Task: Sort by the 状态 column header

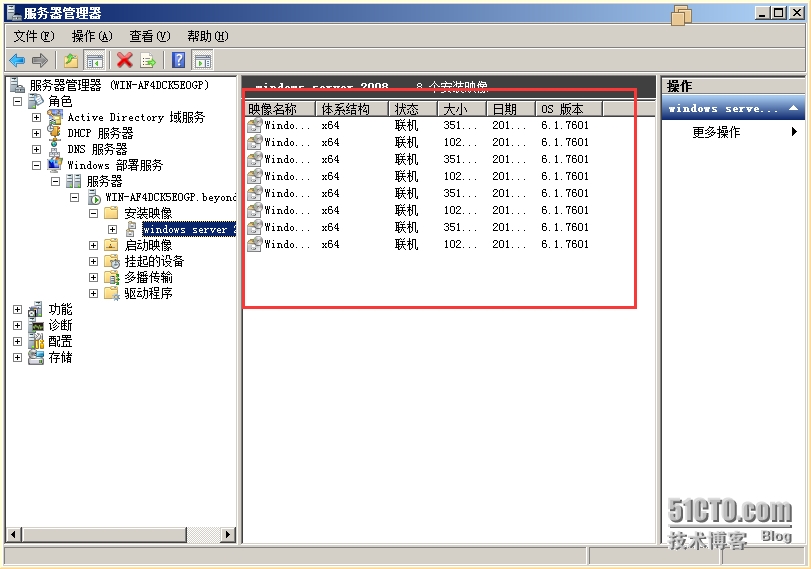Action: pyautogui.click(x=414, y=109)
